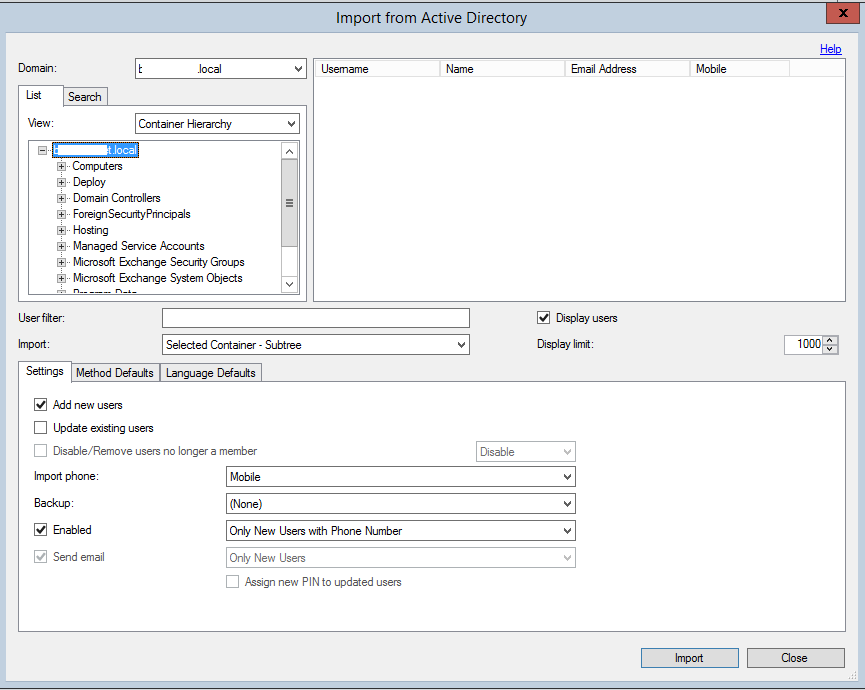Sort results by Email Address column
The height and width of the screenshot is (690, 865).
click(627, 69)
